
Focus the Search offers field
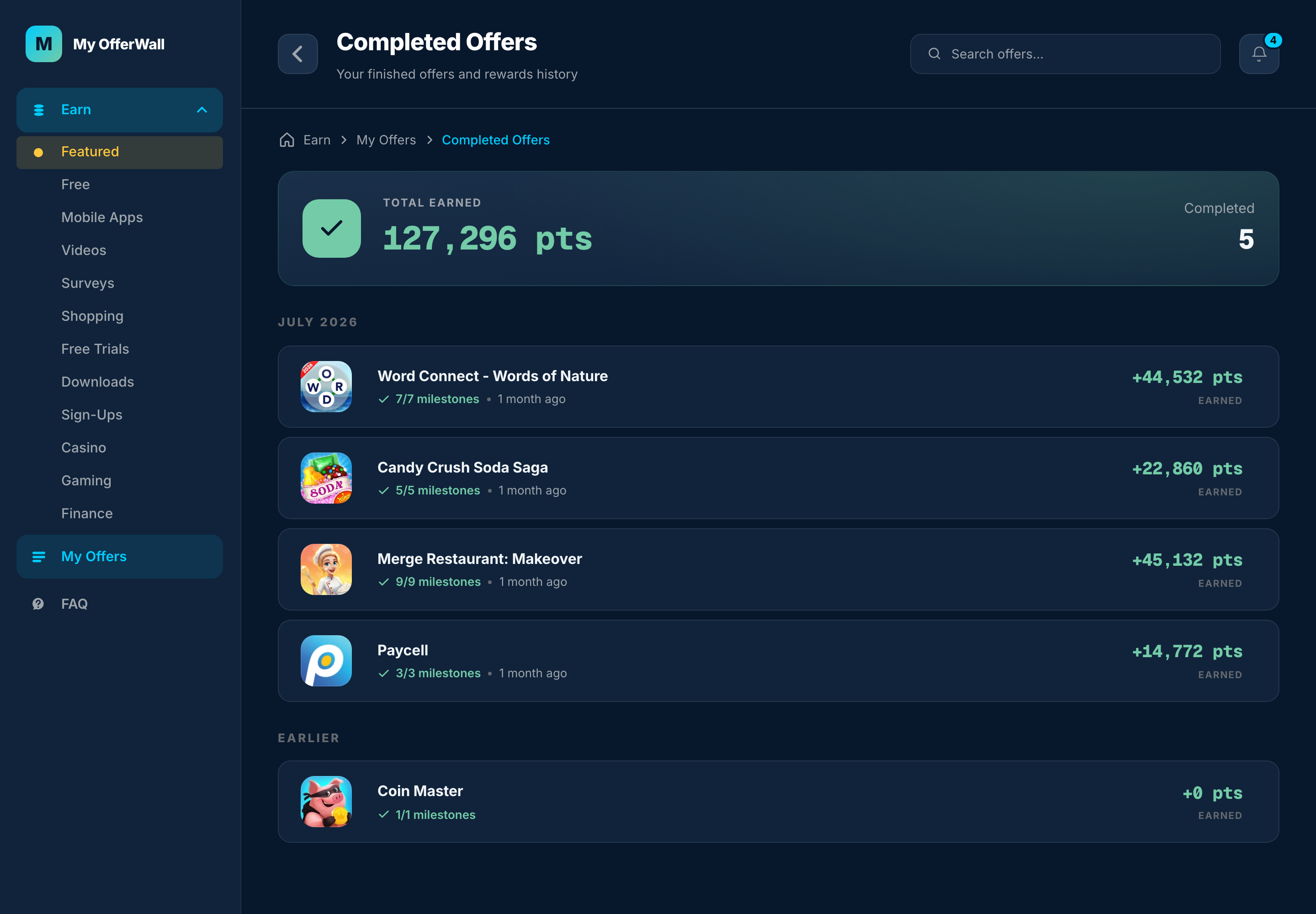tap(1065, 54)
